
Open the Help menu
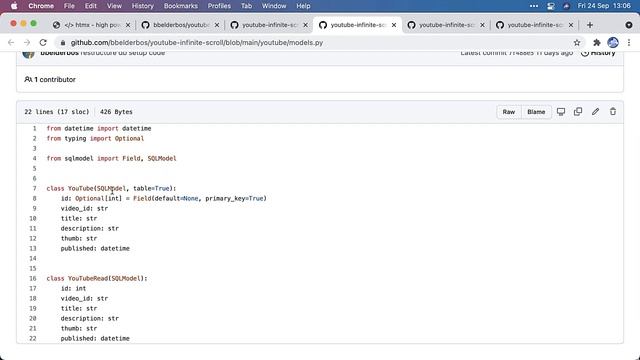click(303, 6)
